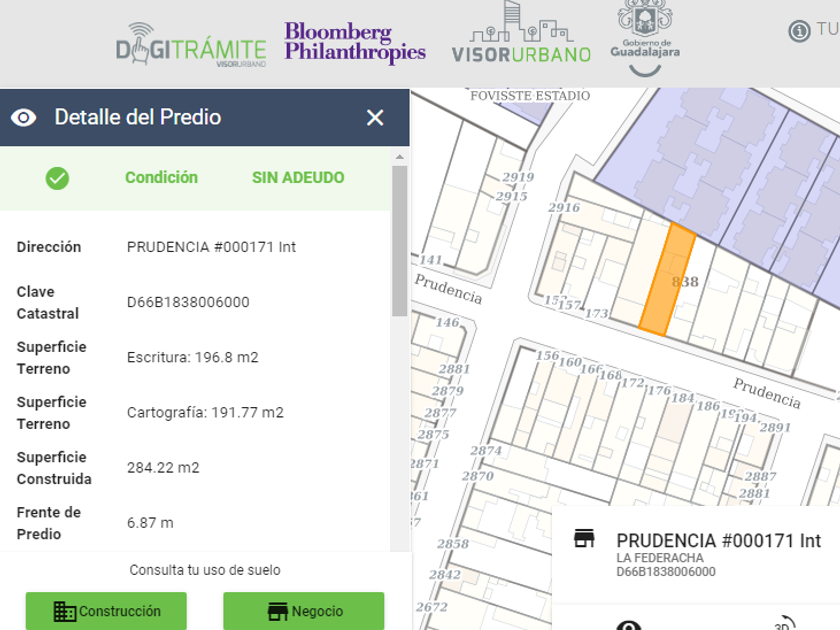Click the 6.87 m frontage value
840x630 pixels.
click(150, 523)
